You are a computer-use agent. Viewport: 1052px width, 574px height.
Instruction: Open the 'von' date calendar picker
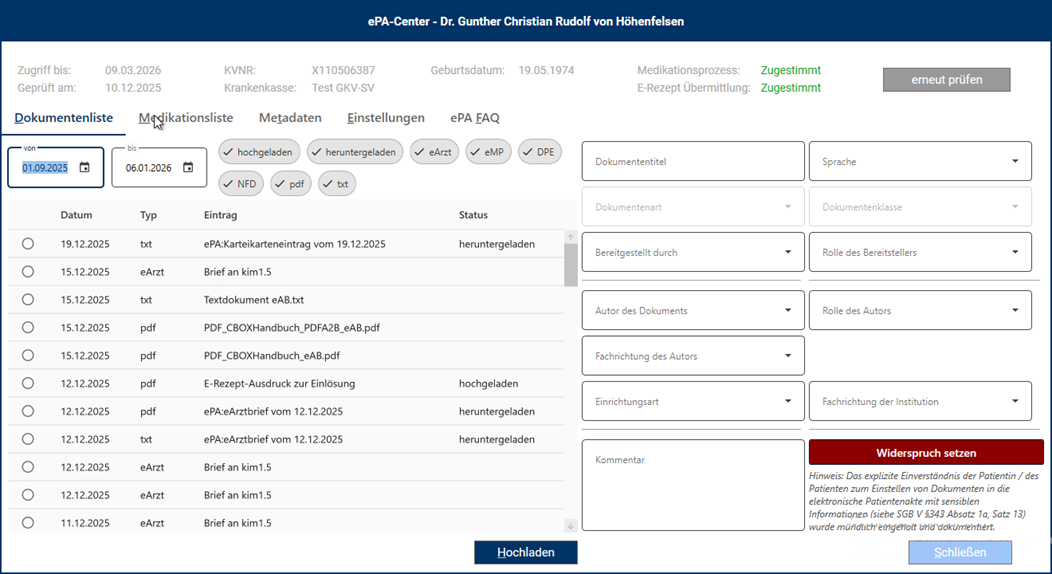pos(85,168)
